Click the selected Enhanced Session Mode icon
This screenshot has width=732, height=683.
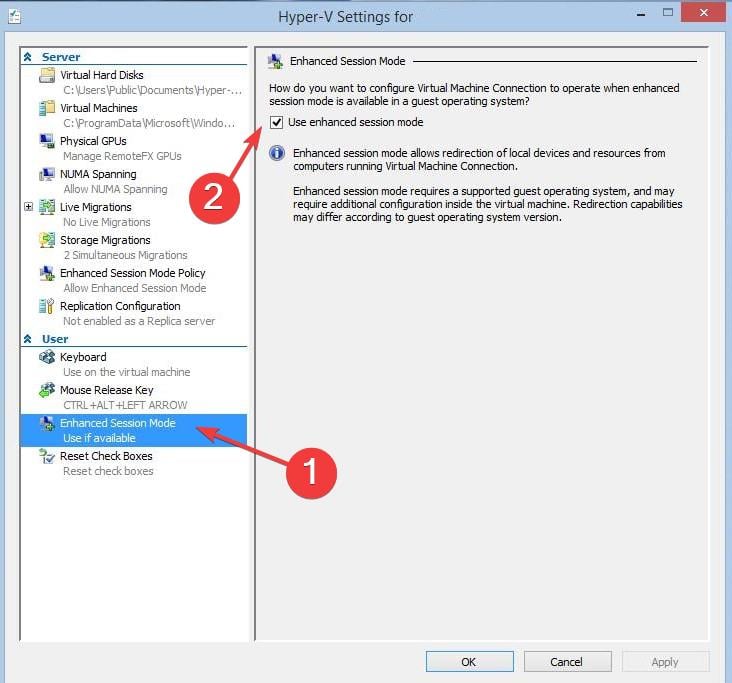47,423
